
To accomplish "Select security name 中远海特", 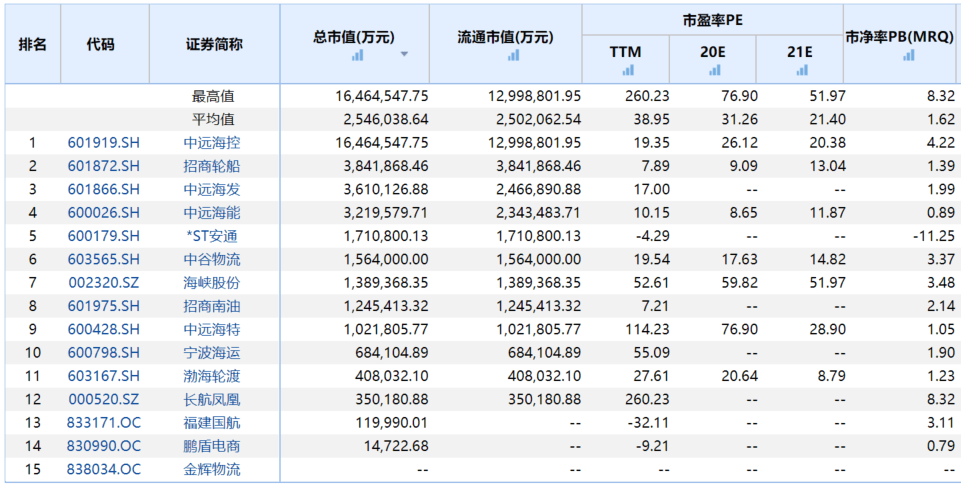I will pos(212,329).
